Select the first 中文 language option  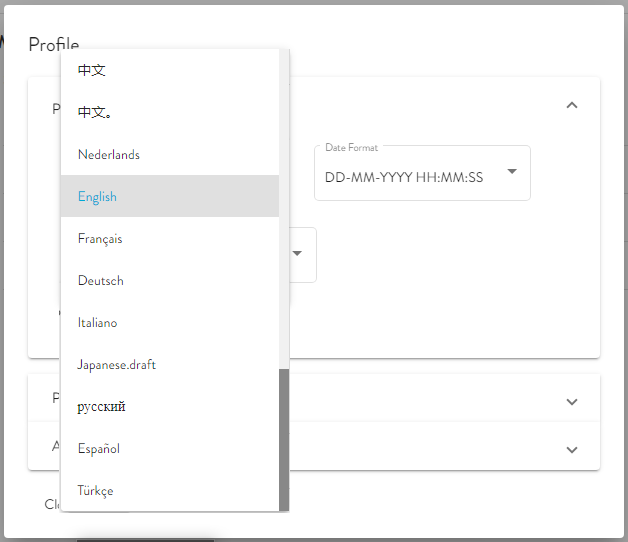tap(92, 70)
